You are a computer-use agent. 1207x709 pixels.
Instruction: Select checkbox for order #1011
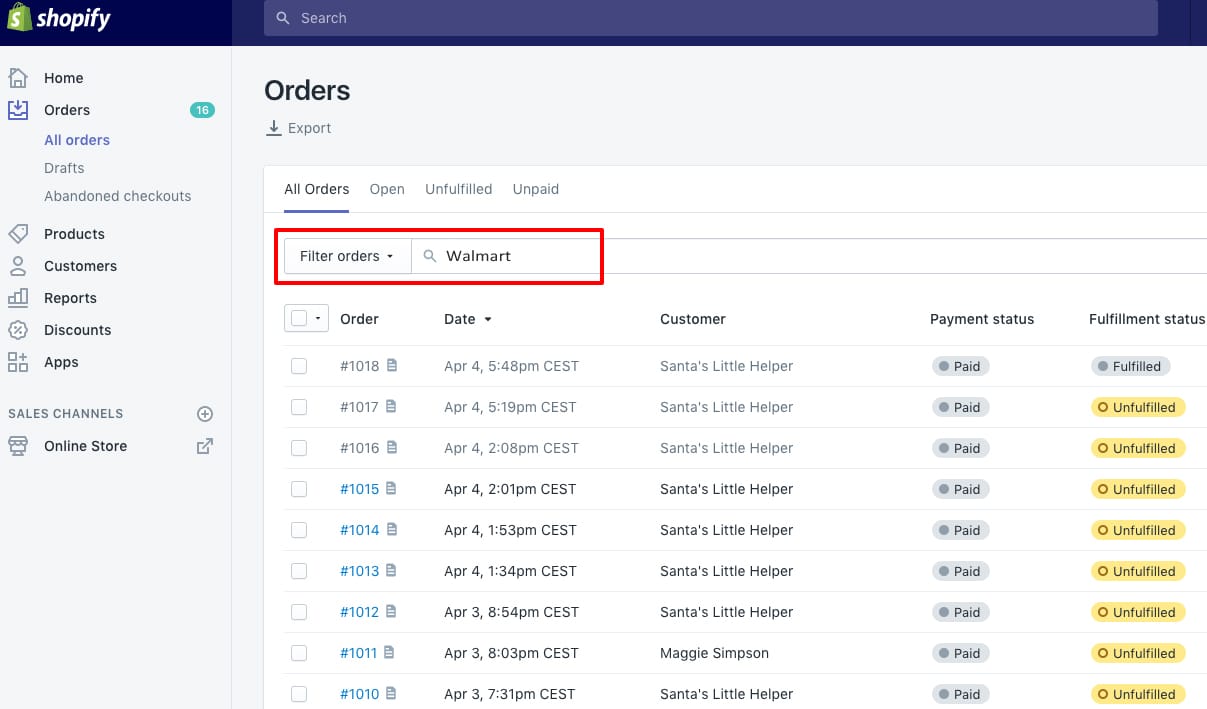coord(299,653)
